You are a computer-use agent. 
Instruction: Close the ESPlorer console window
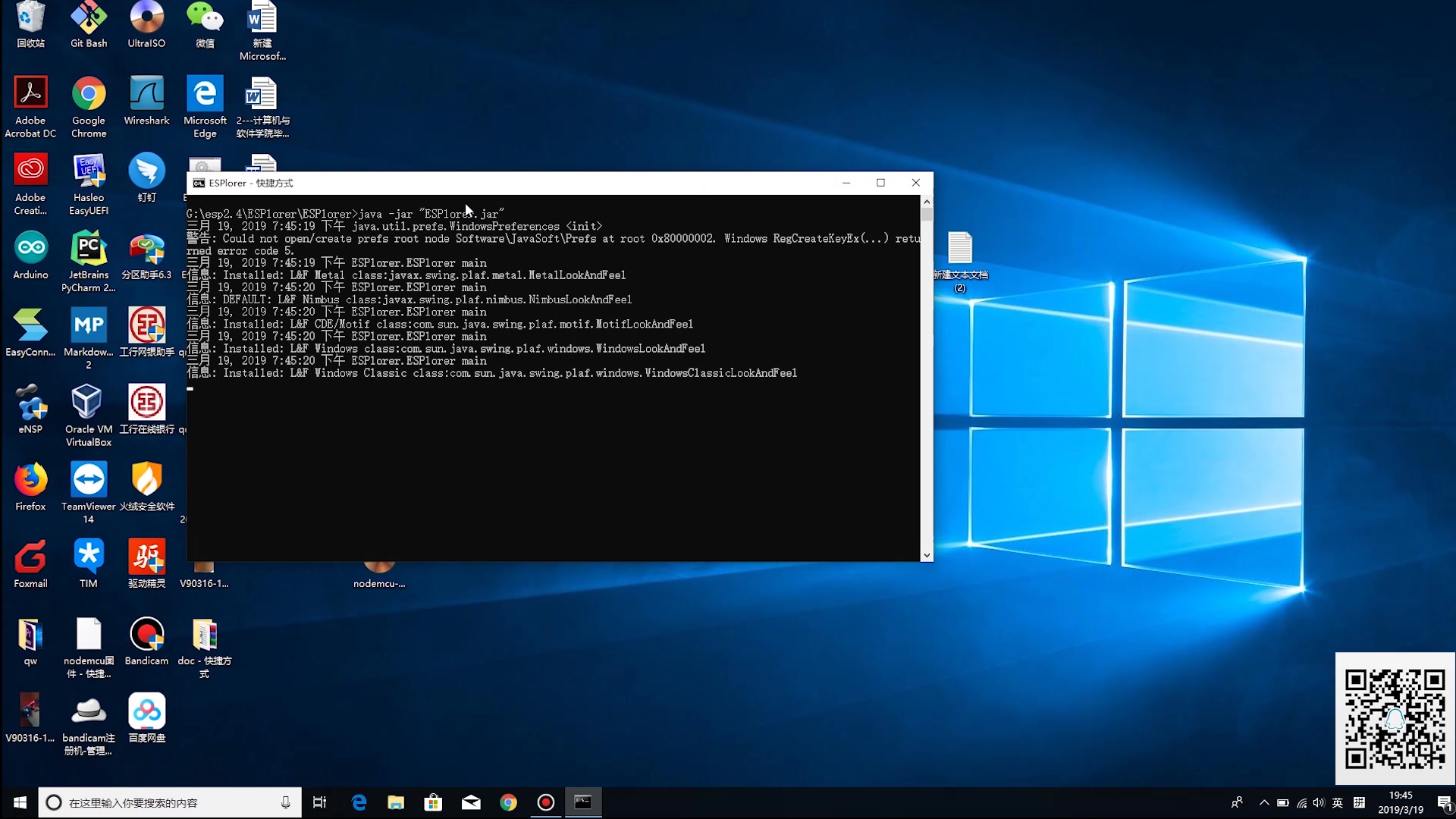[915, 183]
